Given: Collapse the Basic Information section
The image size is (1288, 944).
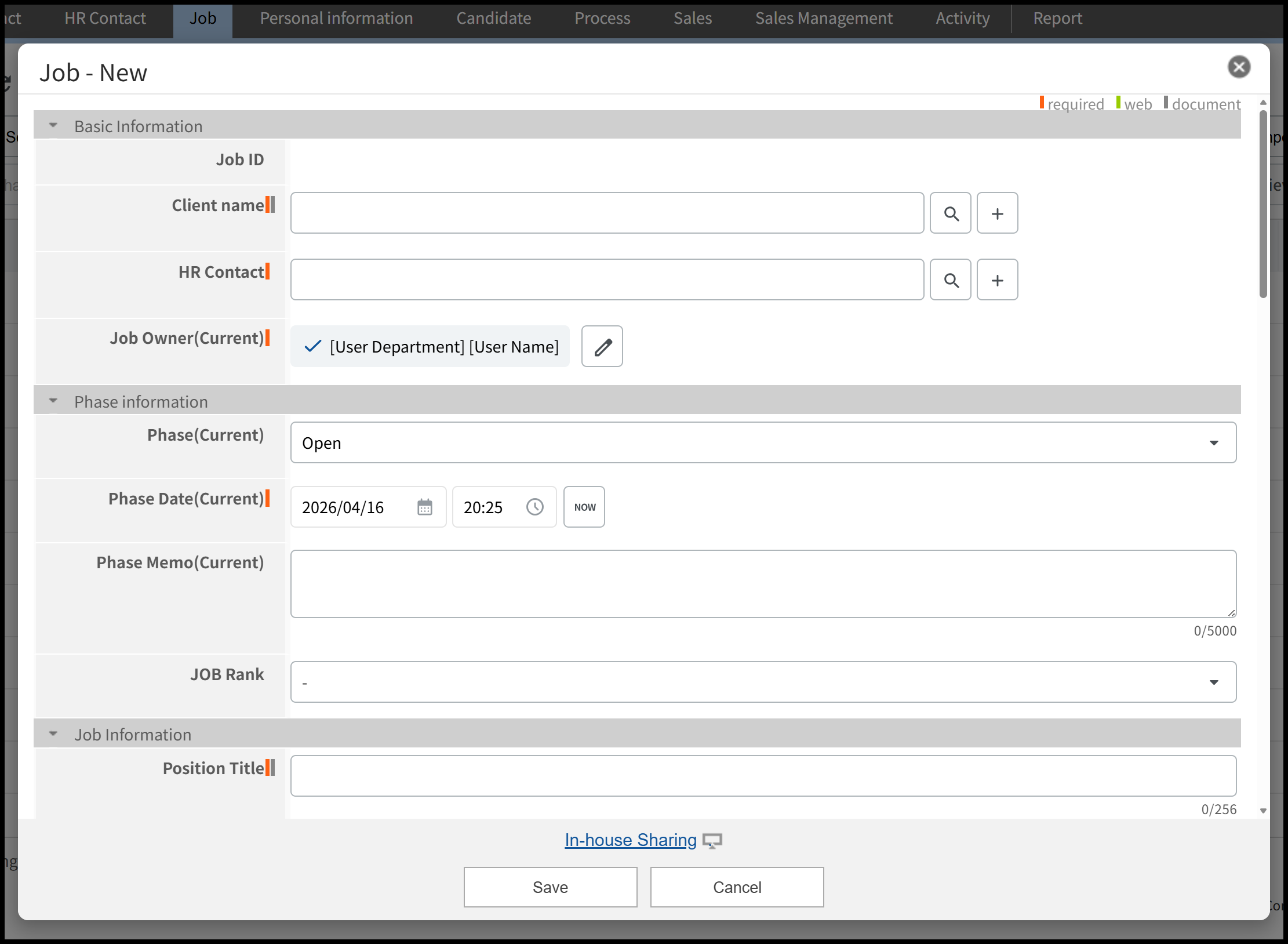Looking at the screenshot, I should [53, 126].
